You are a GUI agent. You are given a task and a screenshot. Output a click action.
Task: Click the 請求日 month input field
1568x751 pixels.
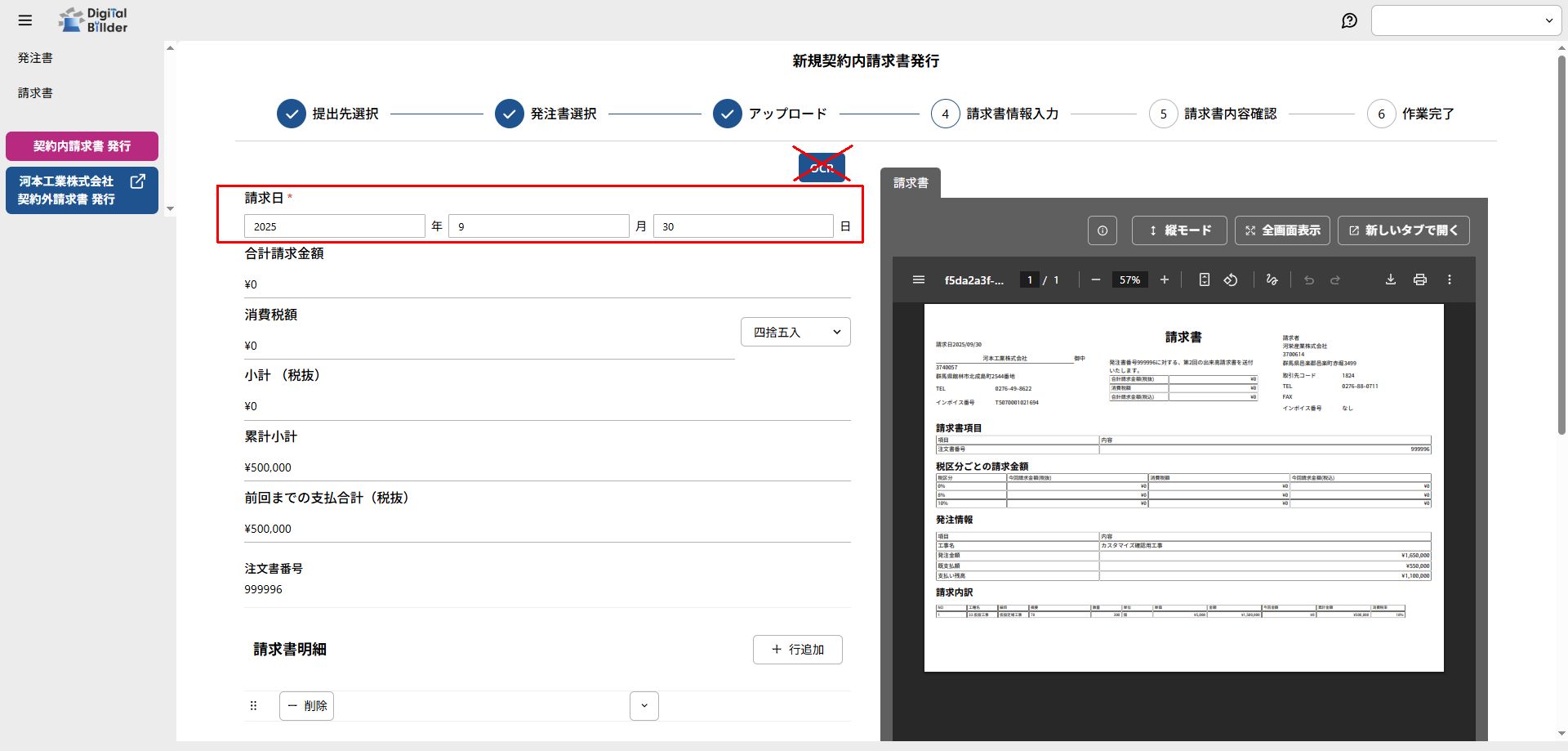point(538,226)
